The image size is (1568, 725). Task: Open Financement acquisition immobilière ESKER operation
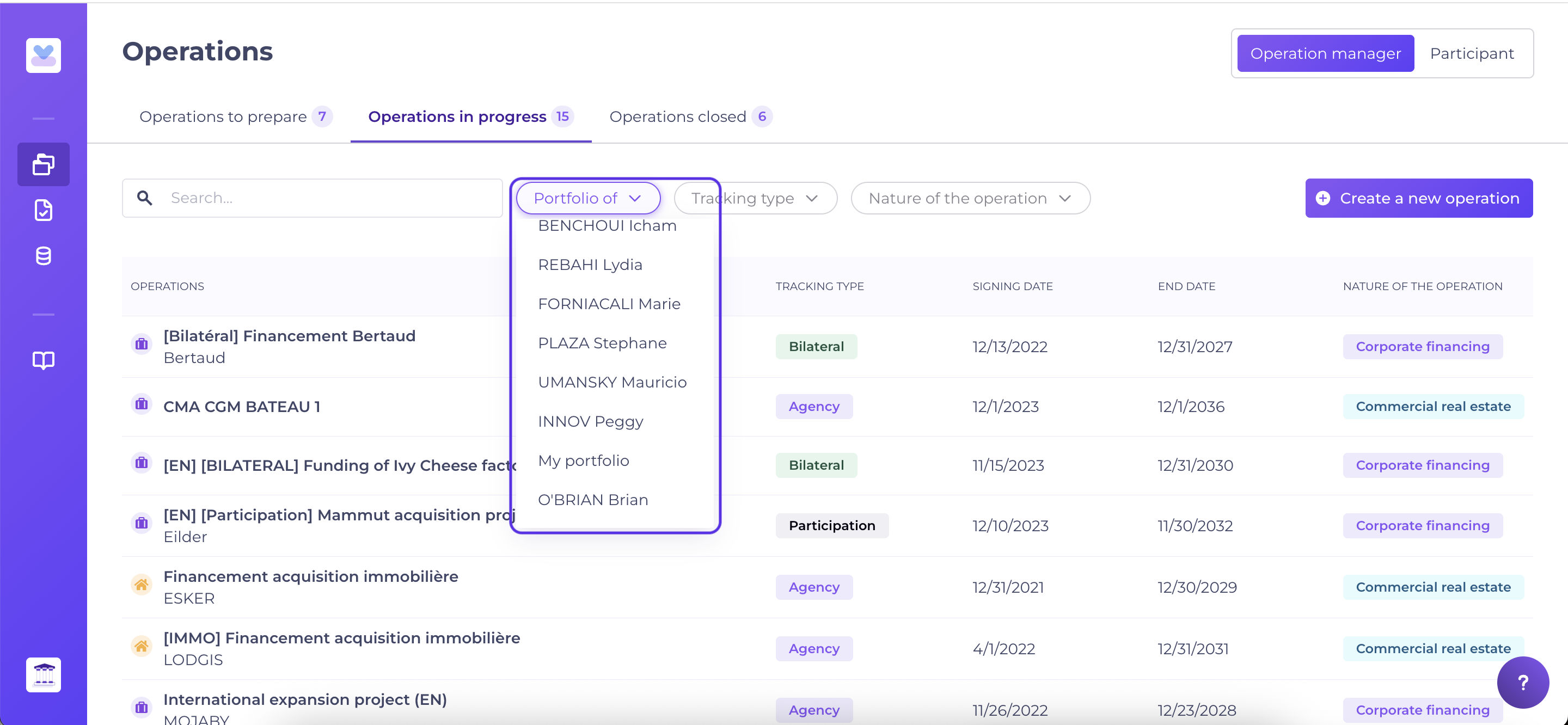310,576
